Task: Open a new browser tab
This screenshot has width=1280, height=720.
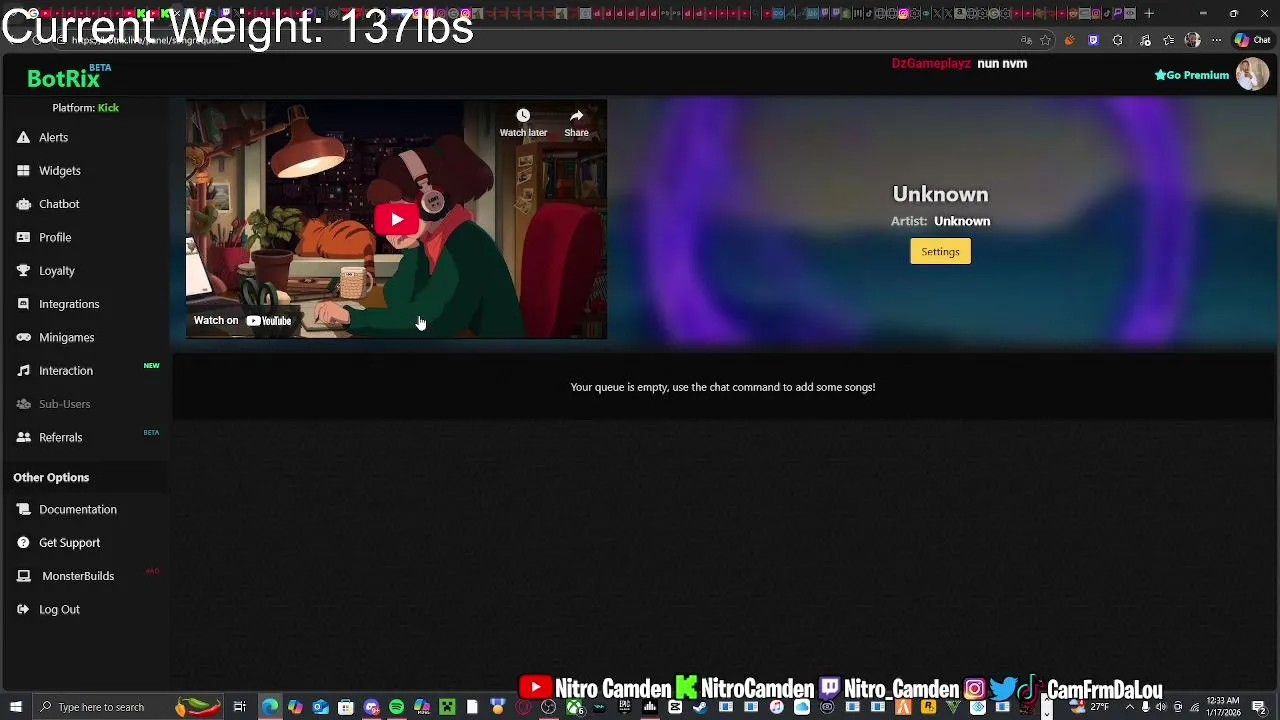Action: coord(1149,13)
